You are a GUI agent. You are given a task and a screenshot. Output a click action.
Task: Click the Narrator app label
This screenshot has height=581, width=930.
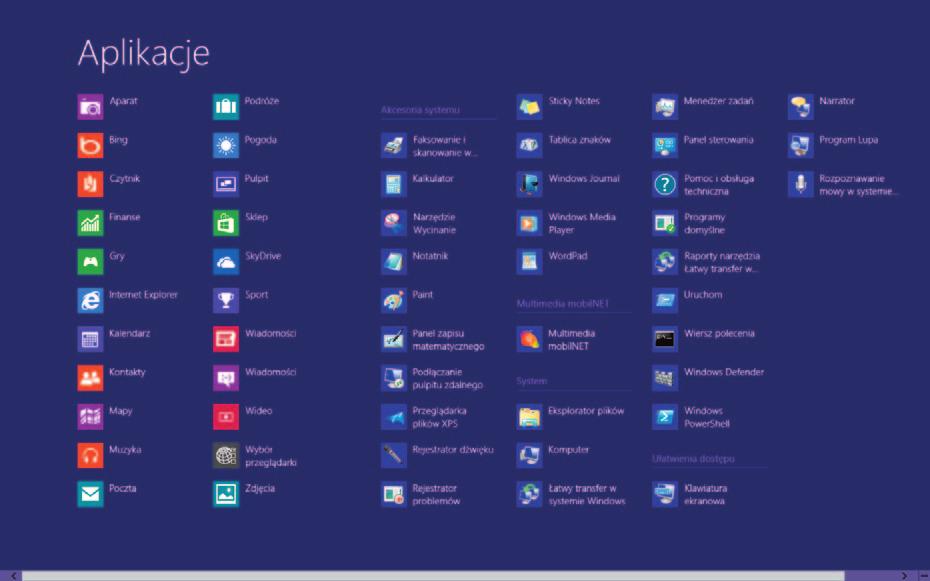pyautogui.click(x=837, y=101)
